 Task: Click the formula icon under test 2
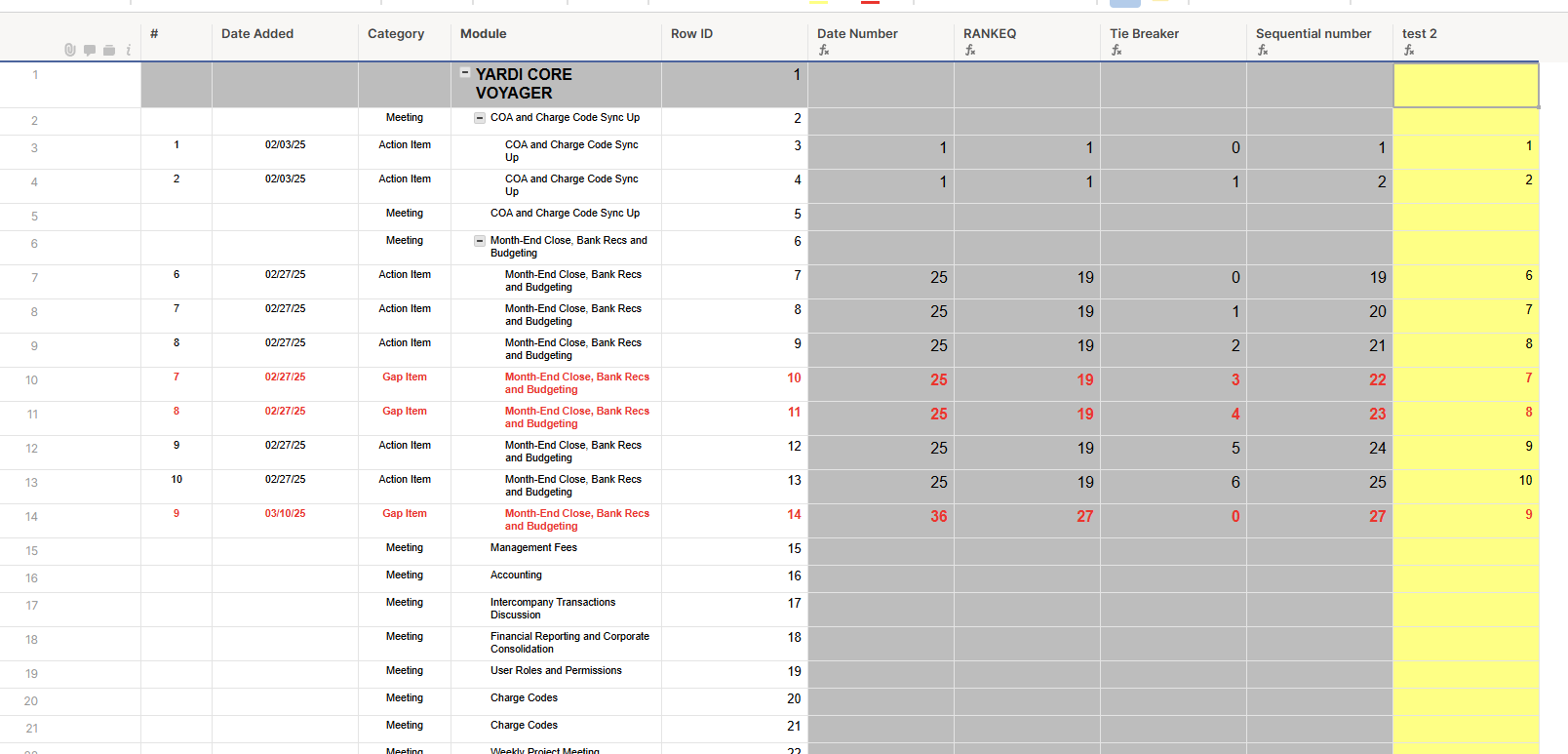point(1409,50)
